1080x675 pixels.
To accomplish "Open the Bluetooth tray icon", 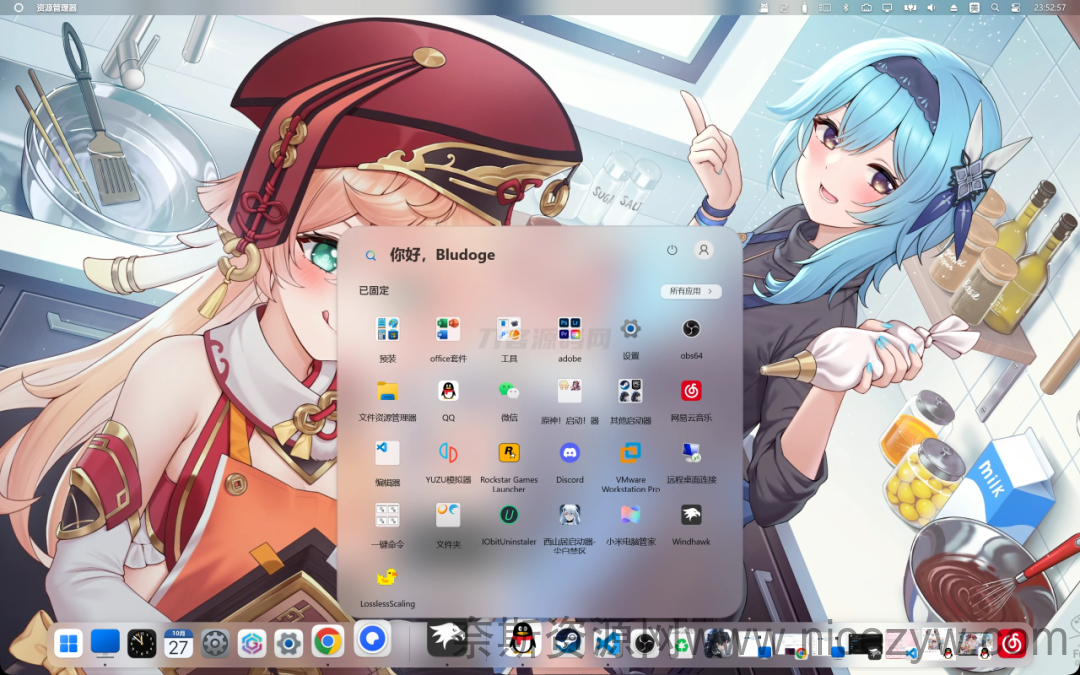I will coord(847,8).
